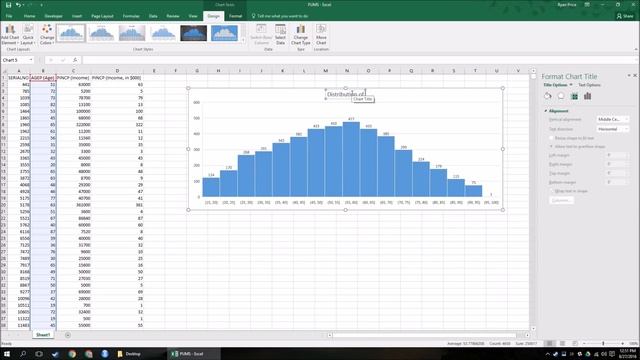
Task: Open Change Colors palette
Action: point(47,34)
